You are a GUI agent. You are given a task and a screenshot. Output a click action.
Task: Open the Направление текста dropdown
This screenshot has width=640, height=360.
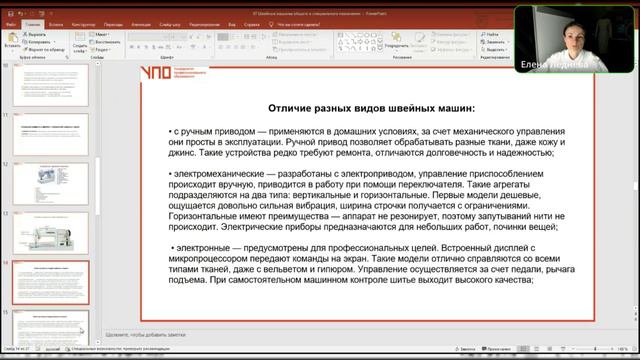[294, 35]
